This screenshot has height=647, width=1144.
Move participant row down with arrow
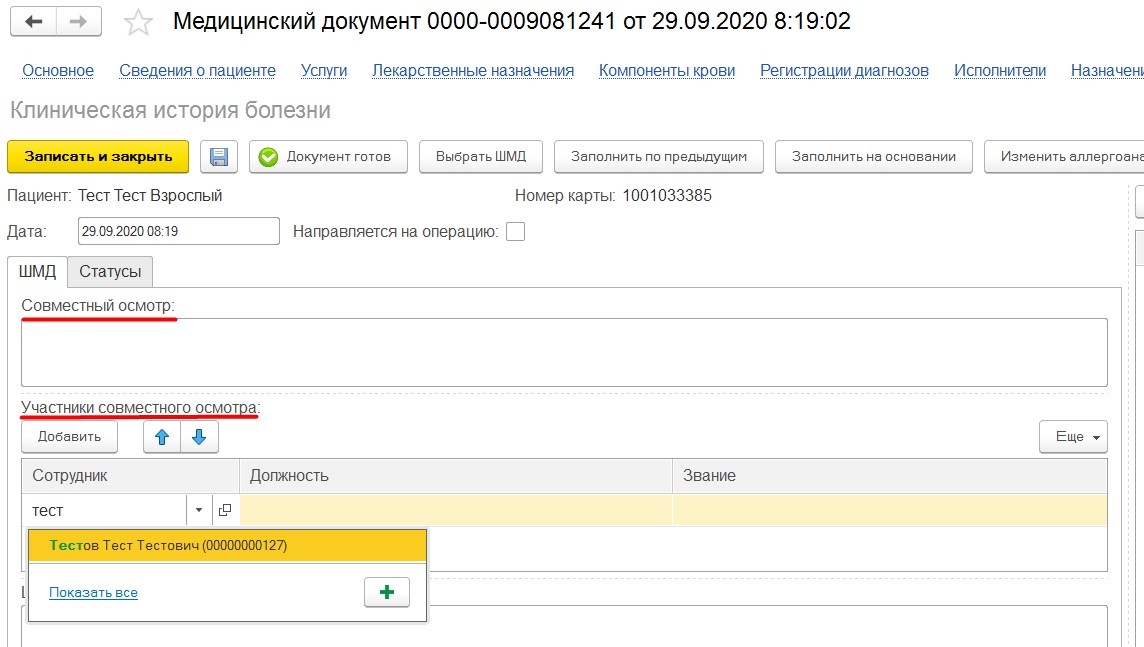pos(198,437)
